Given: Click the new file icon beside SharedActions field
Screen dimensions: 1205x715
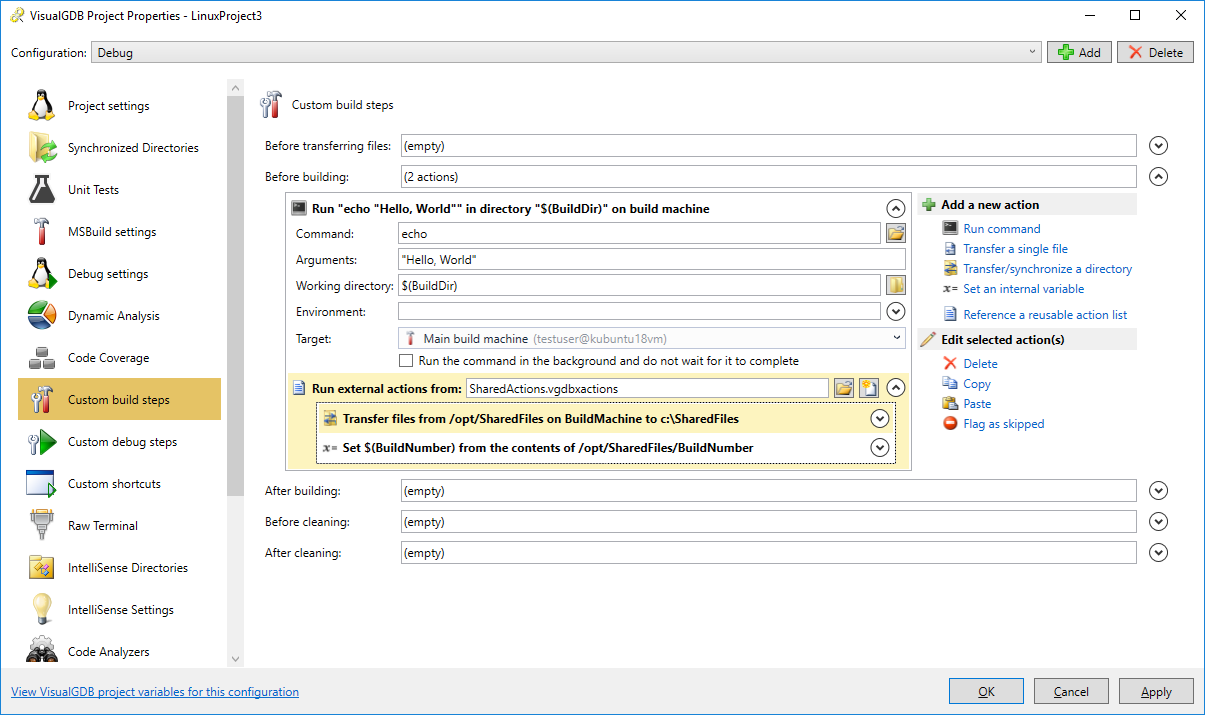Looking at the screenshot, I should pyautogui.click(x=869, y=388).
